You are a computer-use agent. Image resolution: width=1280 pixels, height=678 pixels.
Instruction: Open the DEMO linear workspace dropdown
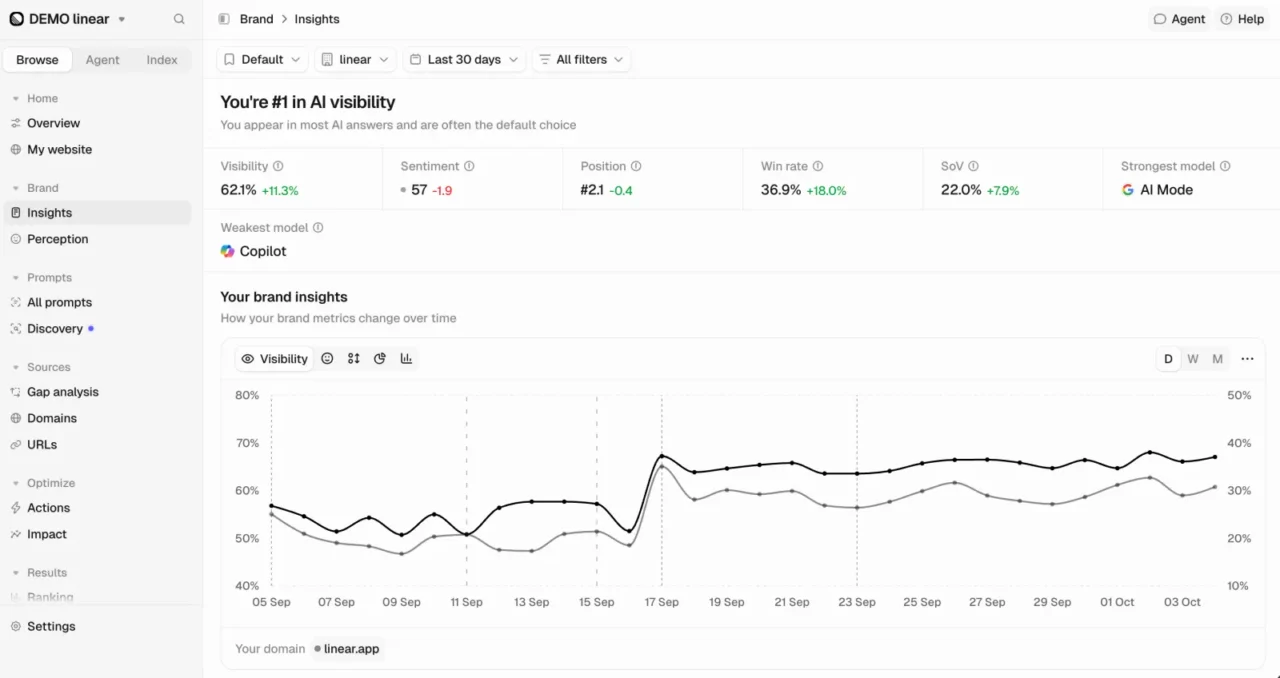click(67, 19)
